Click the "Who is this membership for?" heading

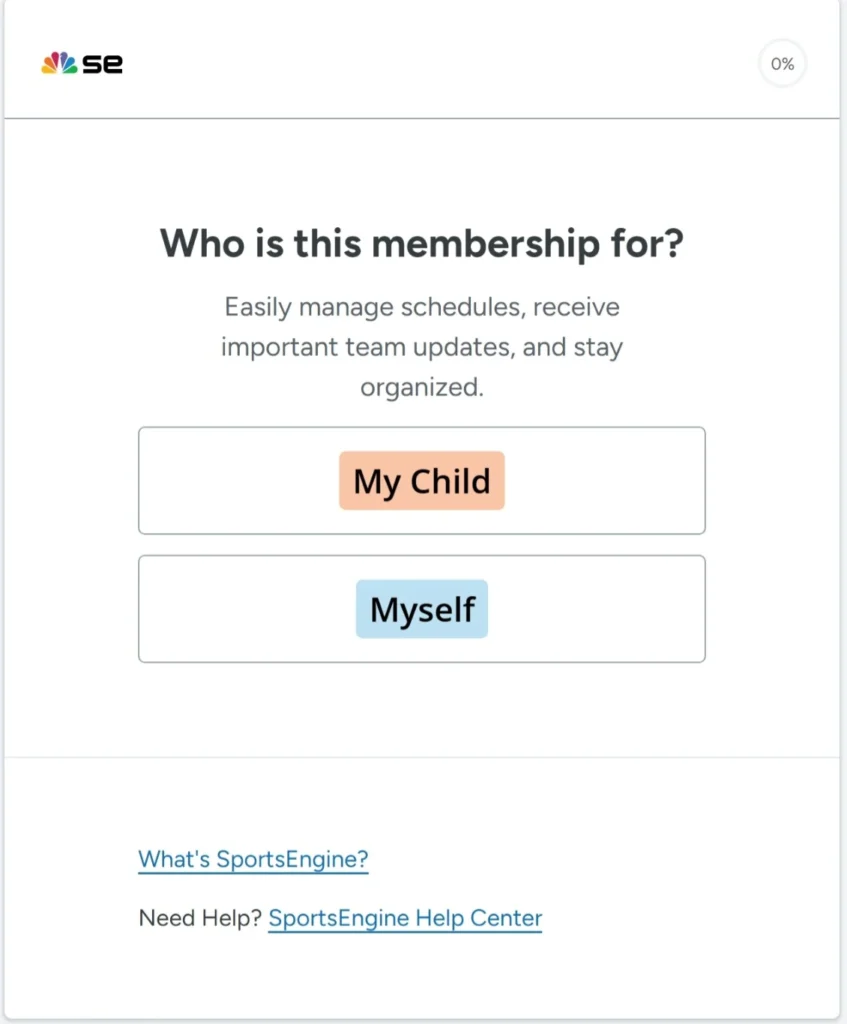click(421, 243)
